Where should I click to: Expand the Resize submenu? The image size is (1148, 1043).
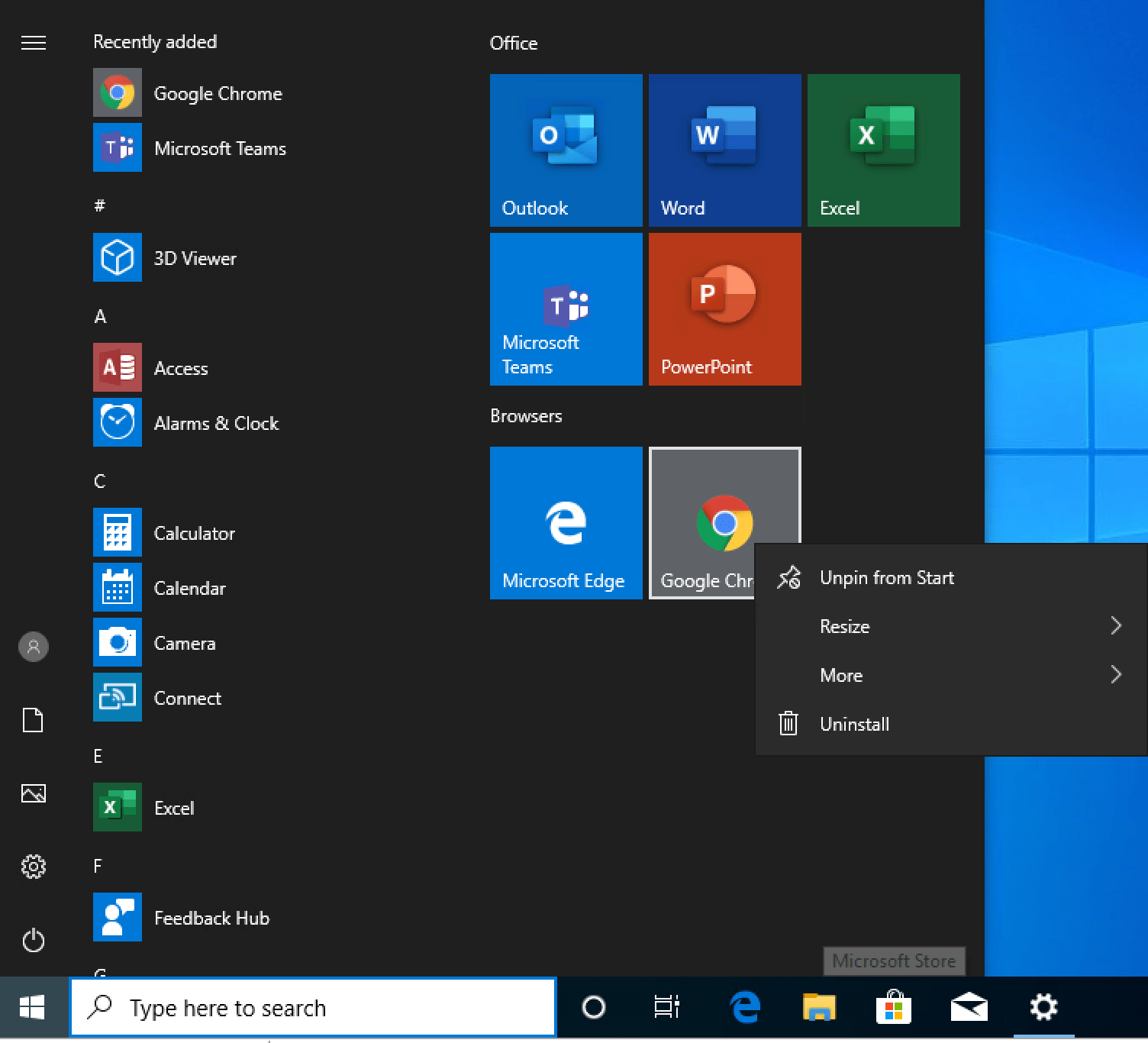[950, 626]
